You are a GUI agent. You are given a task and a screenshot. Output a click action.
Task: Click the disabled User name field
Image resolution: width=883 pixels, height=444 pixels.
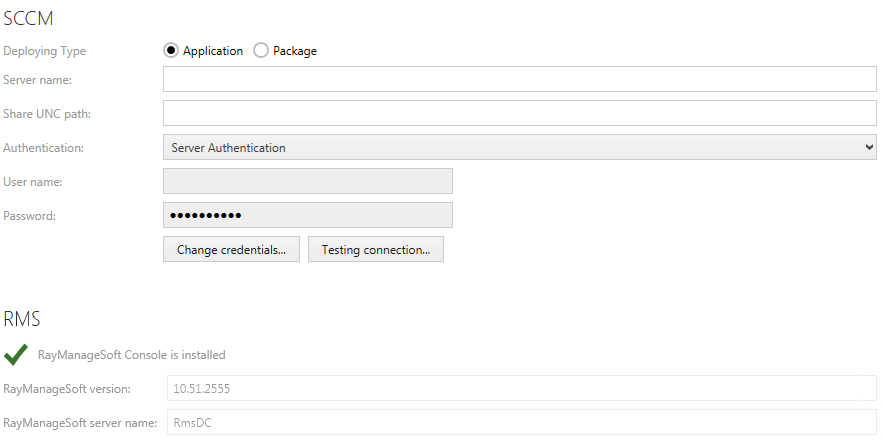coord(307,181)
